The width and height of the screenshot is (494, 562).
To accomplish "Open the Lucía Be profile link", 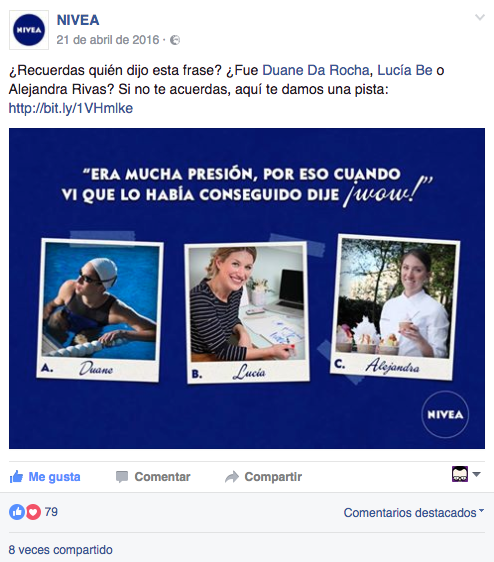I will (405, 70).
